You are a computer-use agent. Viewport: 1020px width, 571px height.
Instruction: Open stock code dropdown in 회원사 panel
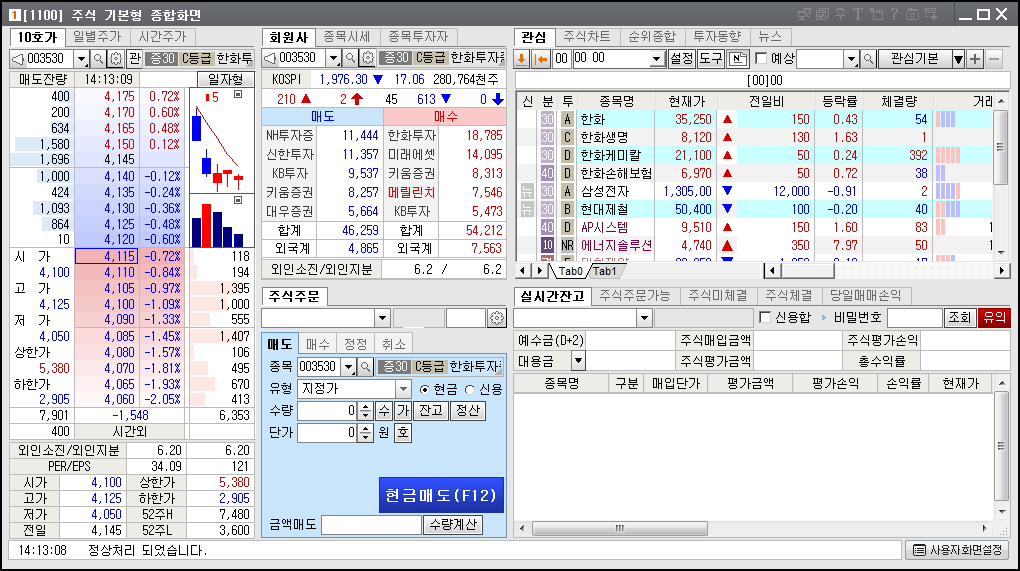tap(334, 59)
